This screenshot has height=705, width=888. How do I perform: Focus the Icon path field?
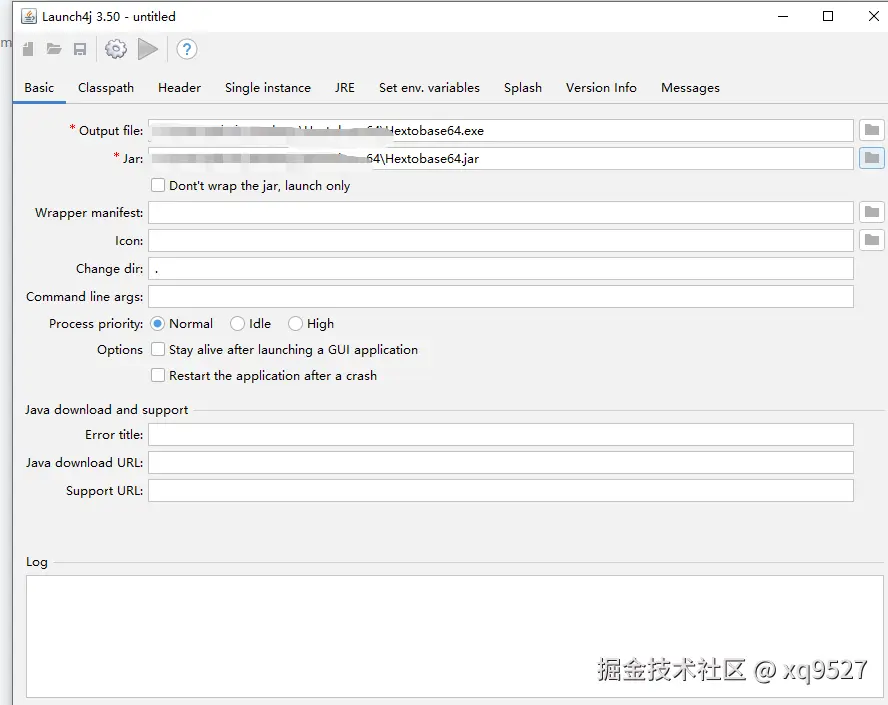(x=501, y=240)
